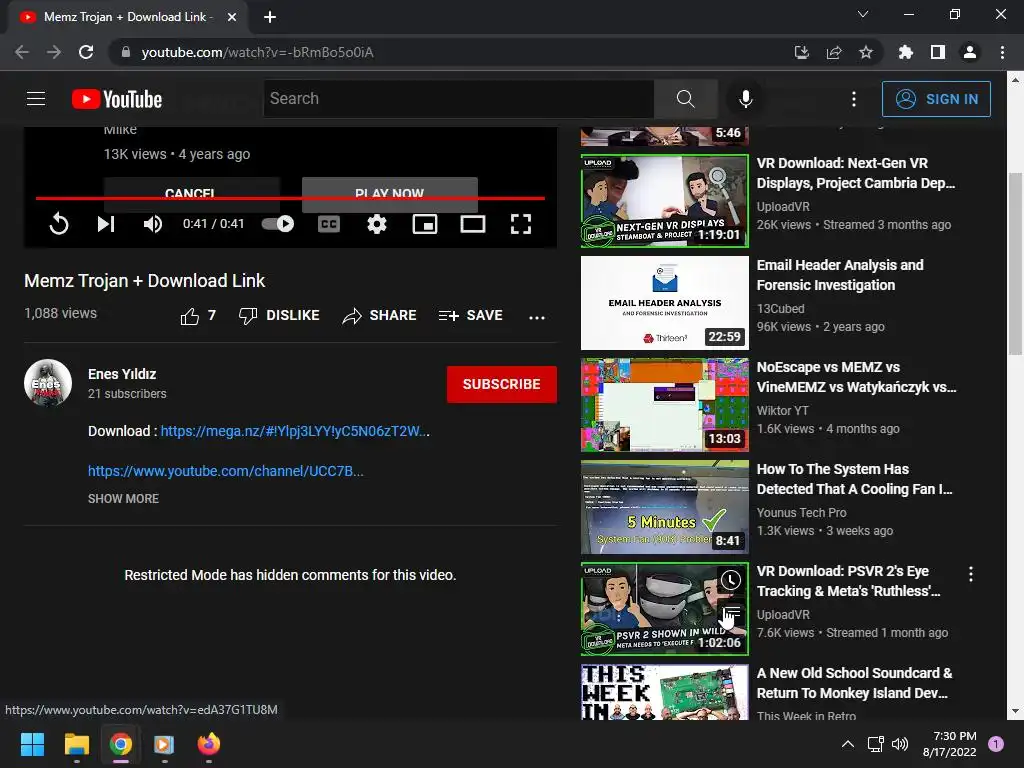The image size is (1024, 768).
Task: Add the PSVR 2 video to Watch Later
Action: click(x=731, y=580)
